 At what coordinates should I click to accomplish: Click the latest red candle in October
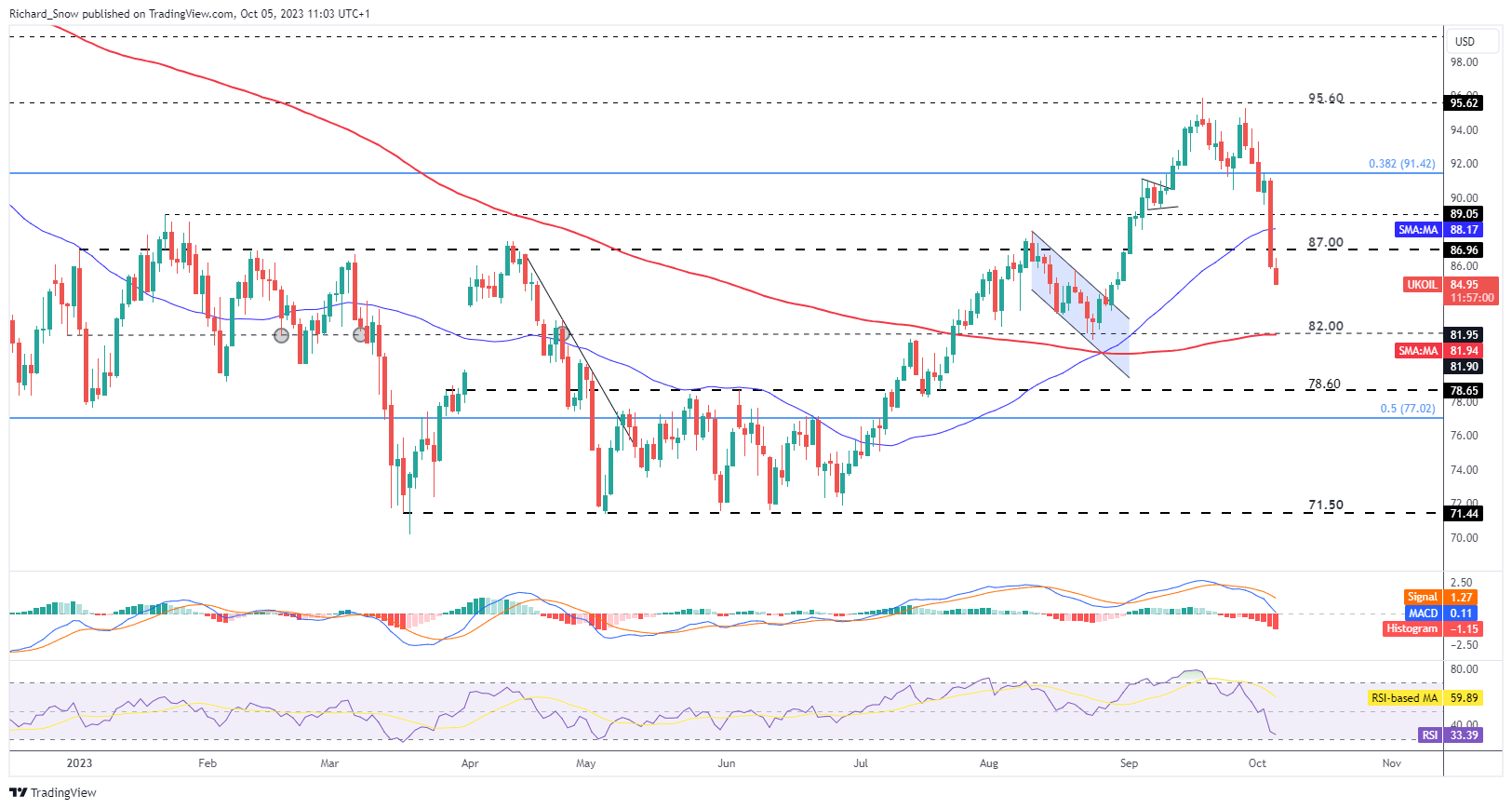(x=1276, y=276)
